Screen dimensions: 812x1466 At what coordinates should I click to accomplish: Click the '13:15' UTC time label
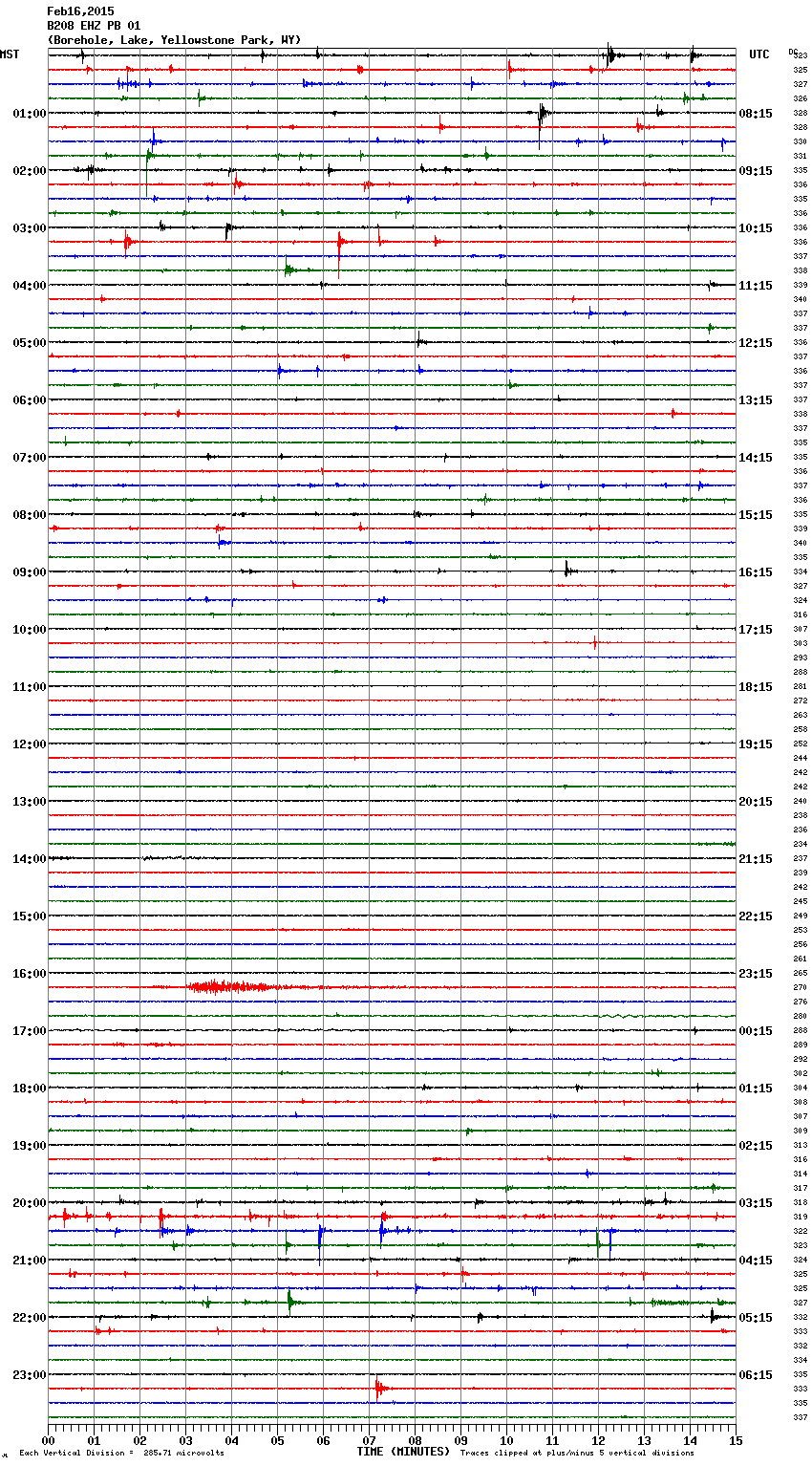click(756, 400)
